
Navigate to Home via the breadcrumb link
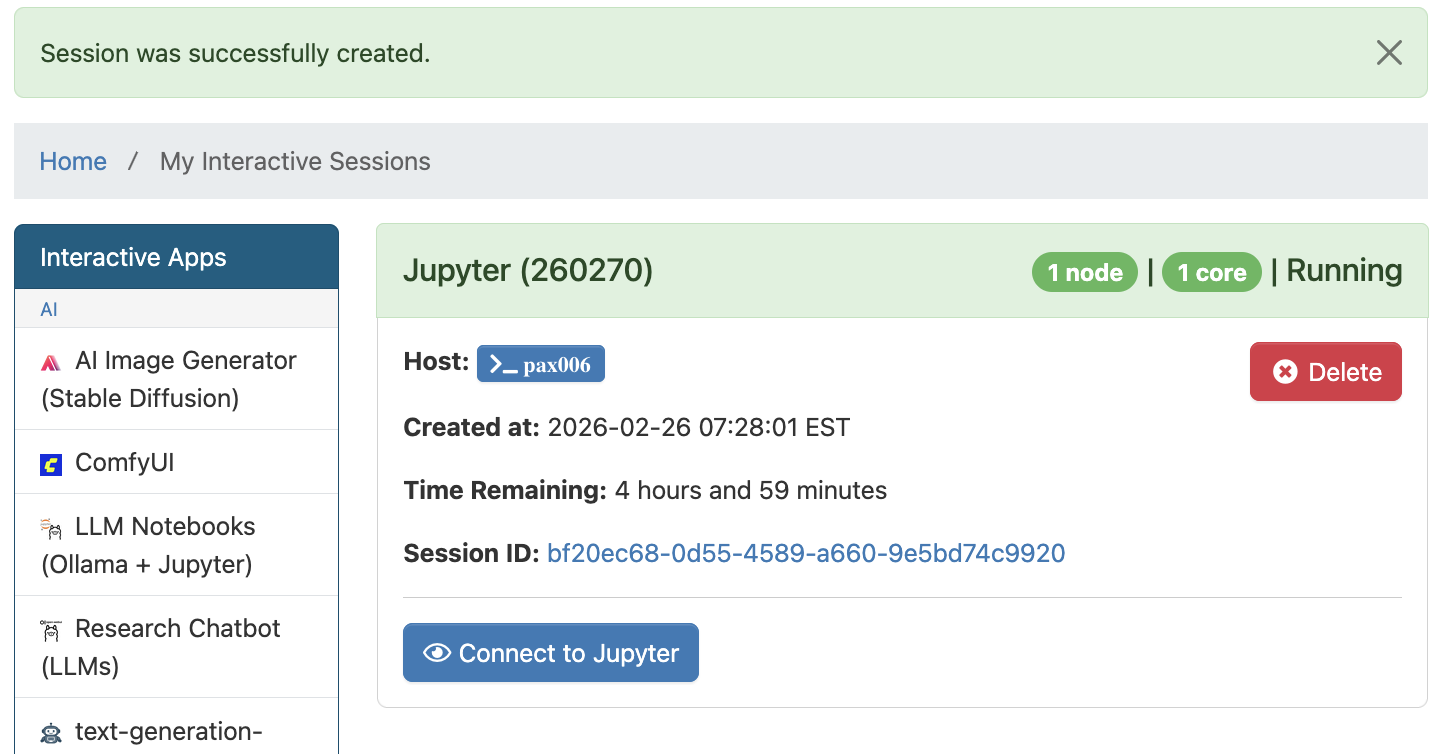[x=73, y=161]
